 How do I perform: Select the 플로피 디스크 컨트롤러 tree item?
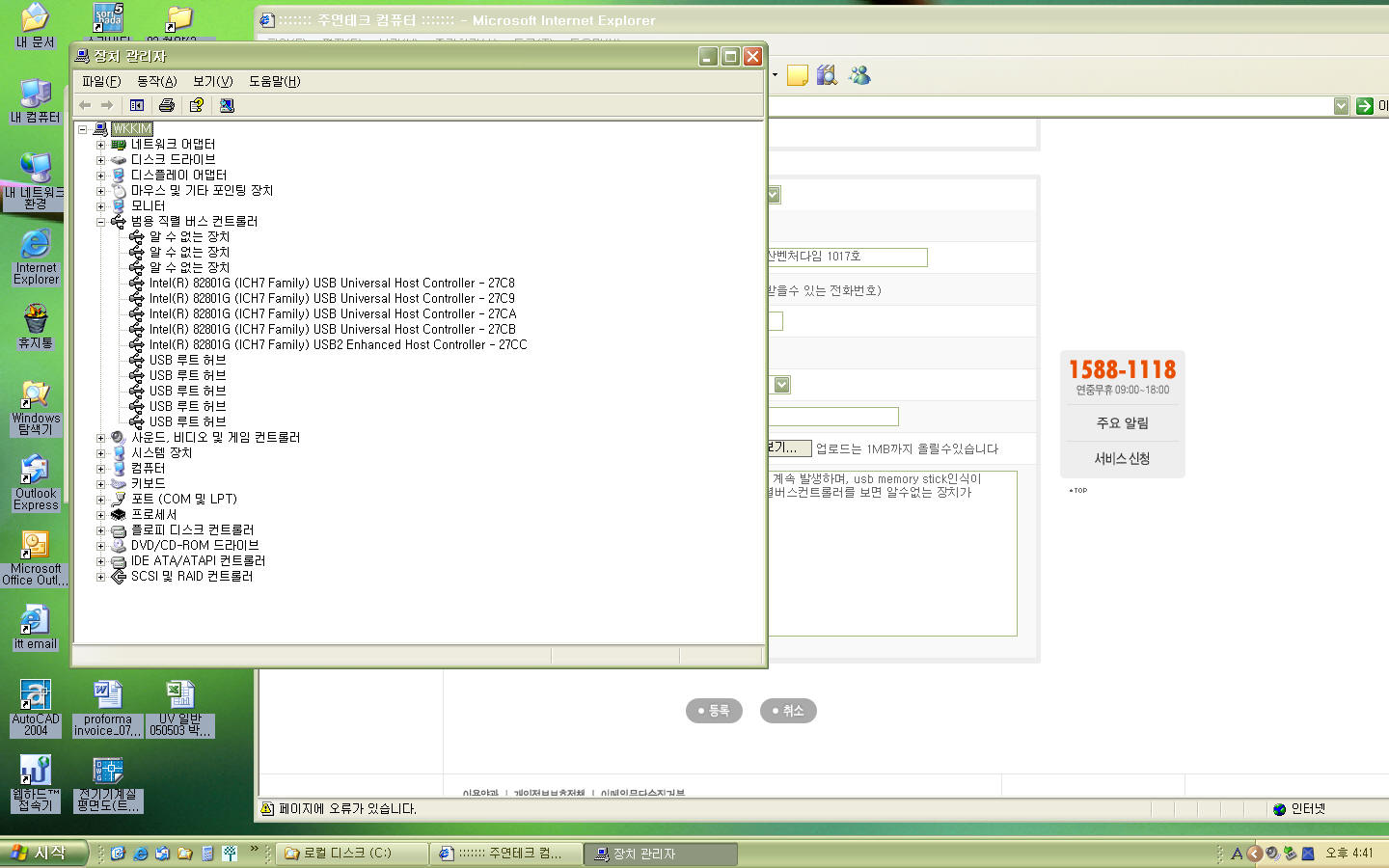(192, 529)
